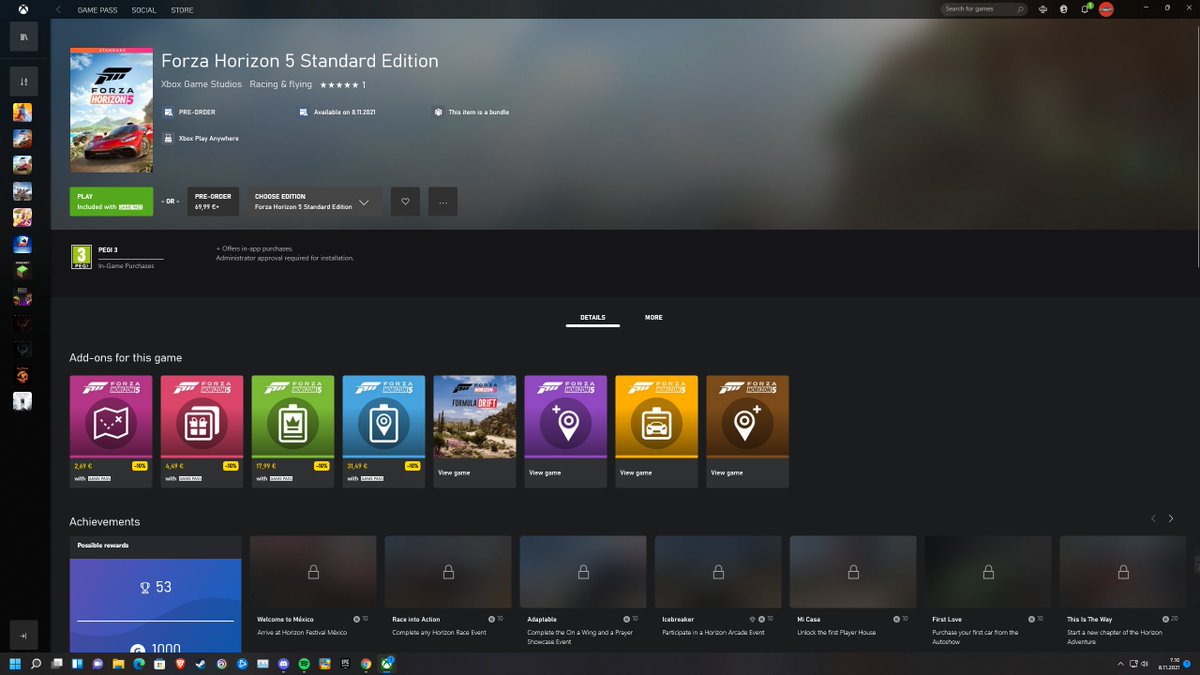Open Race into Action achievement card
1200x675 pixels.
pos(448,594)
